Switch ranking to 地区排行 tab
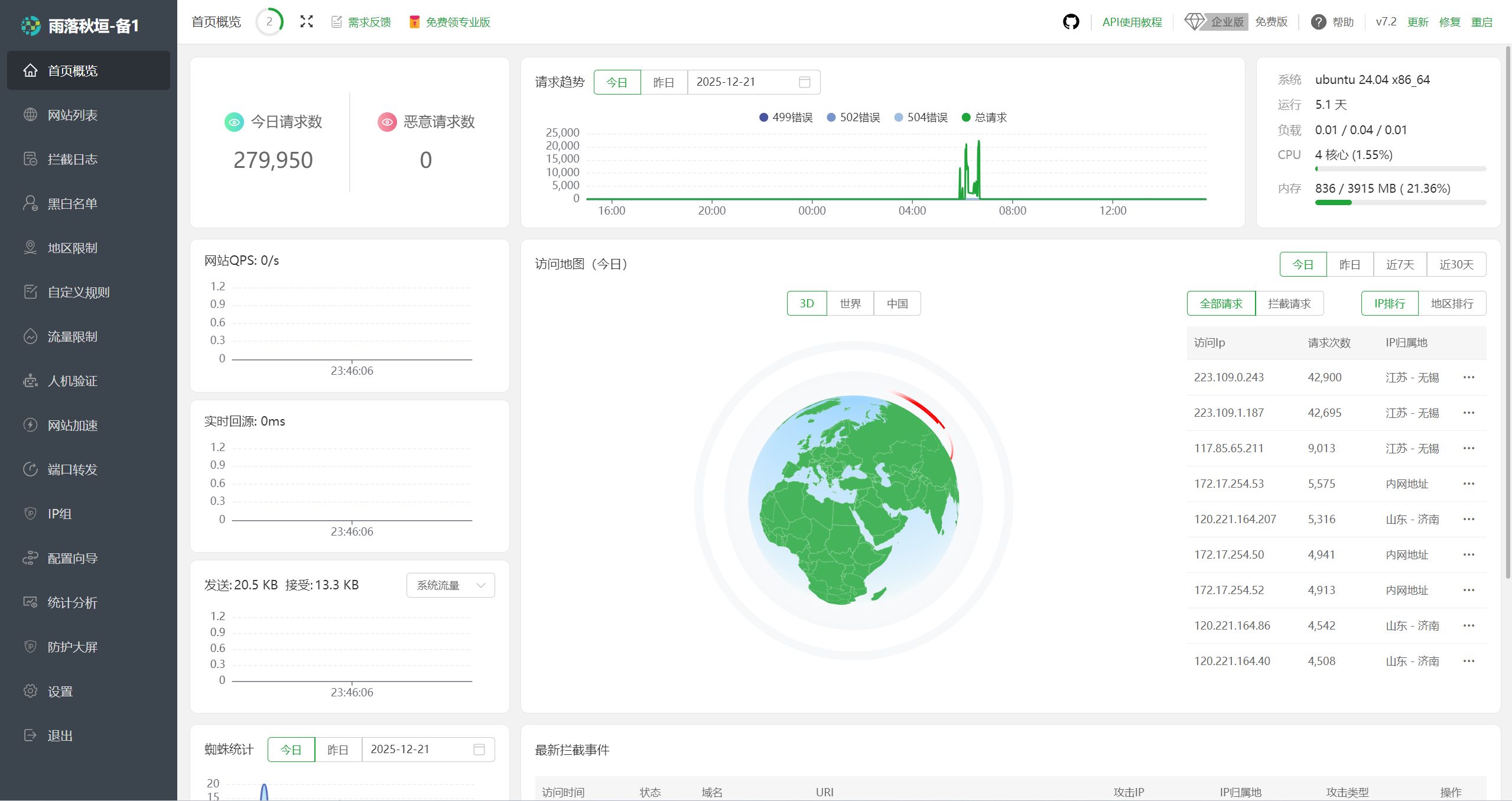 tap(1451, 303)
